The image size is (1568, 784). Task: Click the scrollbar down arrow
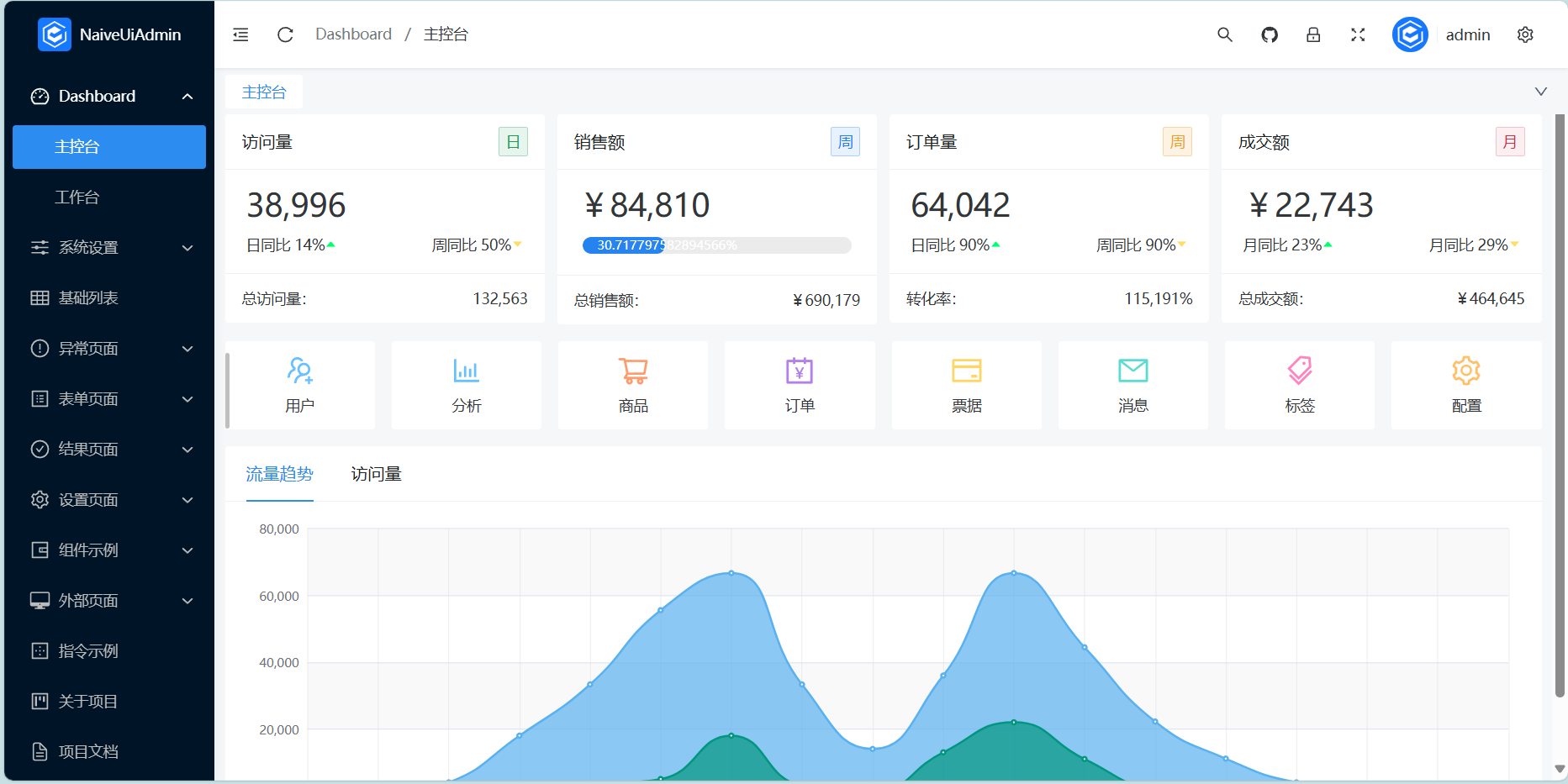point(1560,769)
